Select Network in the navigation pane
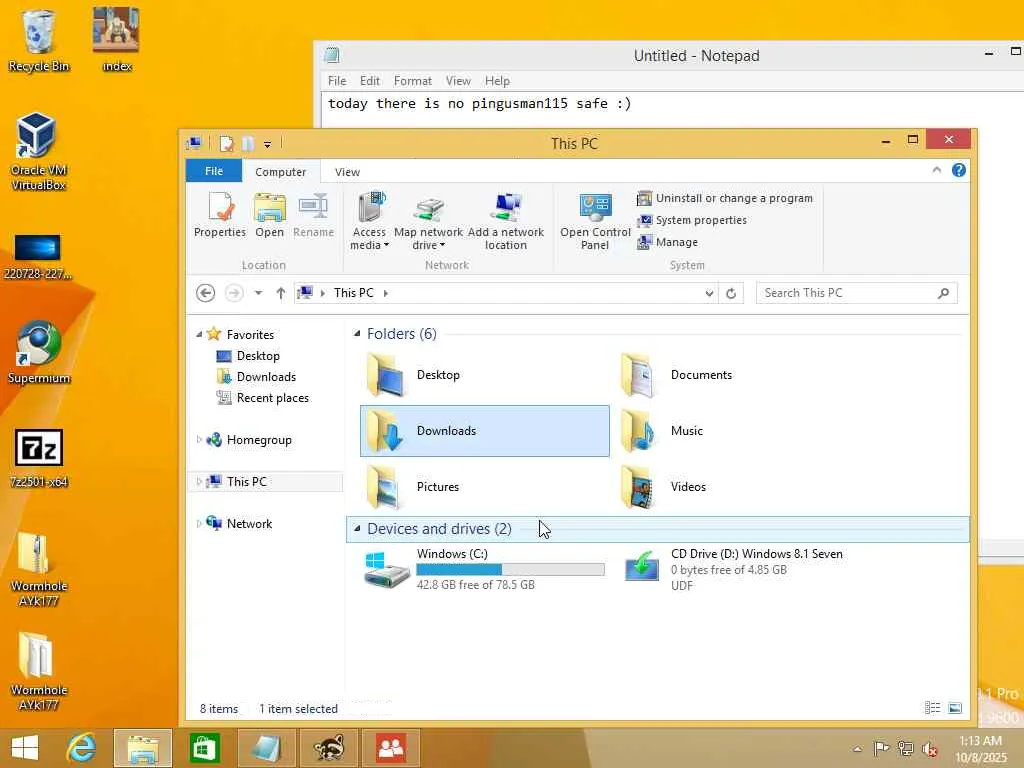Viewport: 1024px width, 768px height. pos(249,524)
